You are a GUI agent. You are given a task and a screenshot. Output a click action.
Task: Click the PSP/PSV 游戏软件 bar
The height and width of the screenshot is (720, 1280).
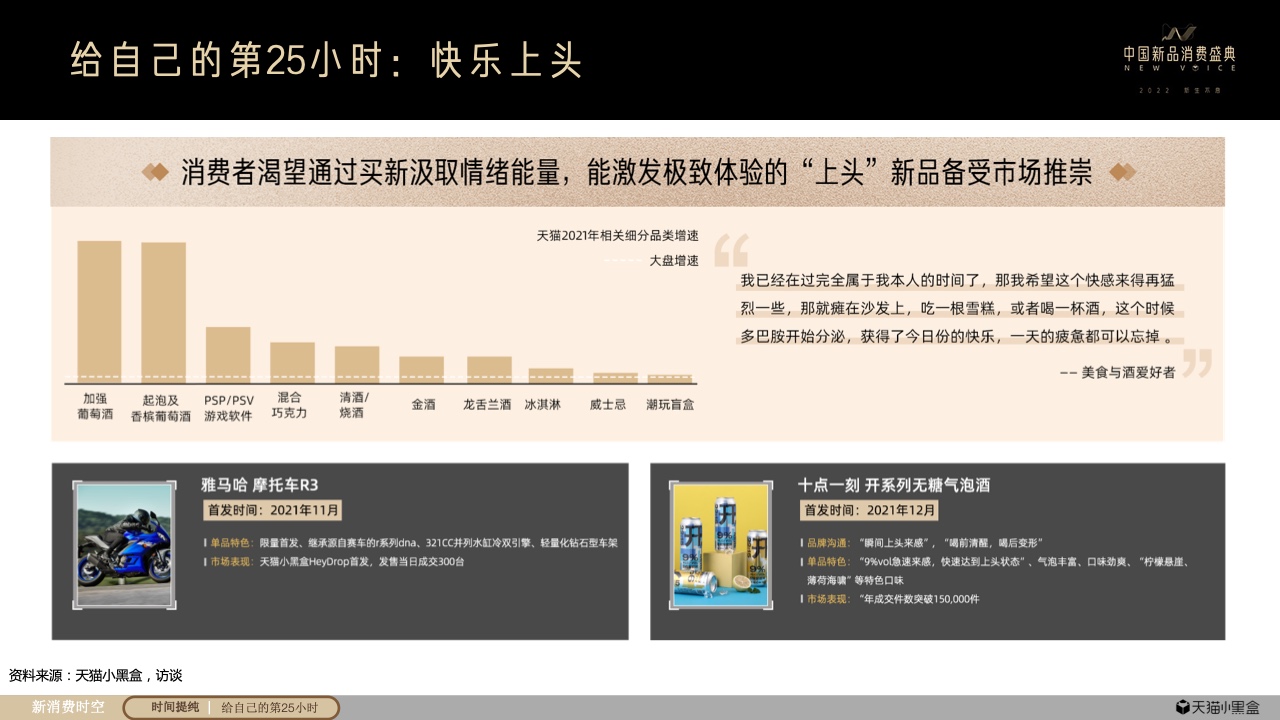pos(228,355)
